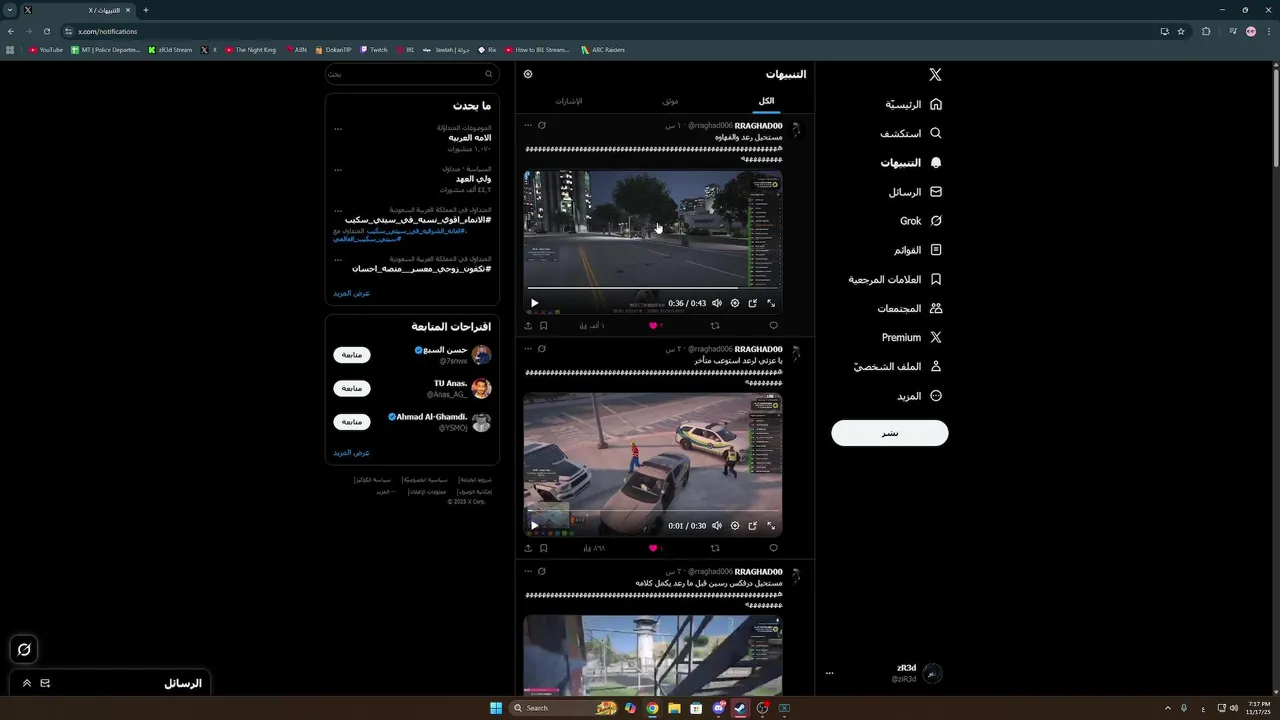The height and width of the screenshot is (720, 1280).
Task: Enter fullscreen on the 0:01 video
Action: (771, 525)
